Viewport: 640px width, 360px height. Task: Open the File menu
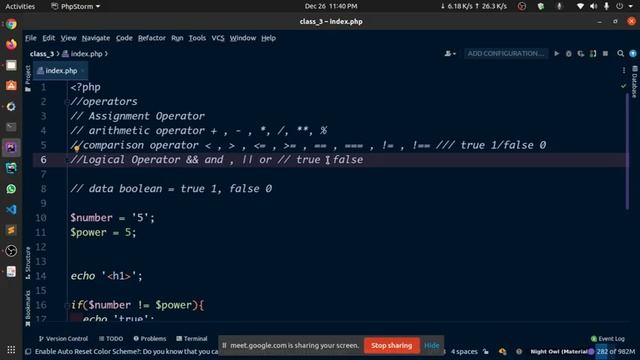[x=31, y=38]
